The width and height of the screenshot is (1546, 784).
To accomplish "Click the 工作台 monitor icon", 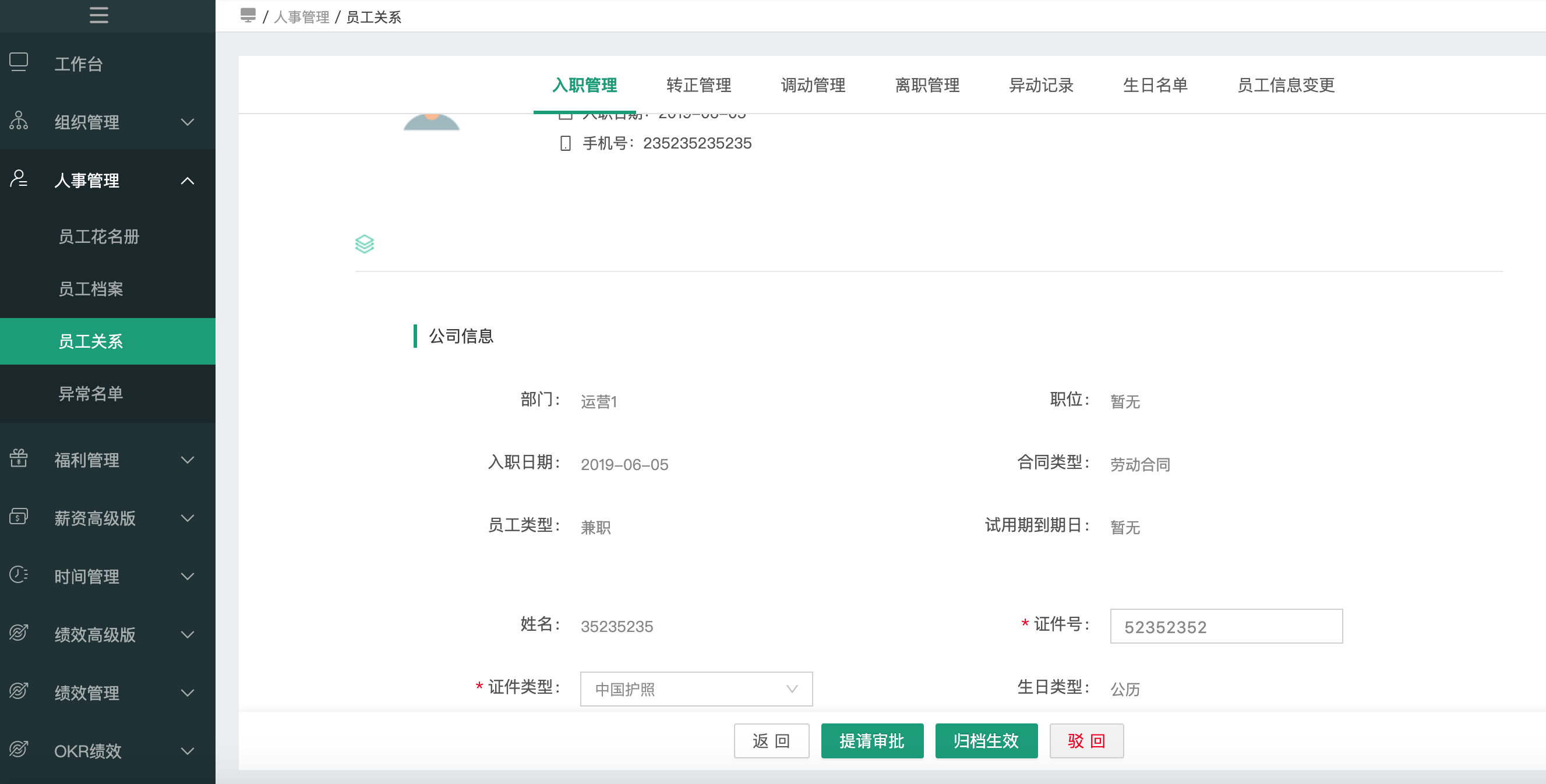I will (19, 62).
